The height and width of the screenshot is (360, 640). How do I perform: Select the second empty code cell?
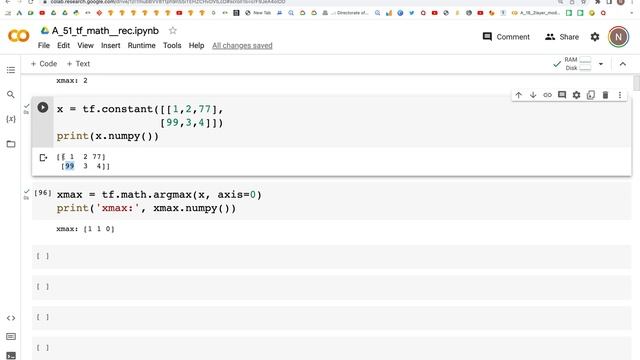click(x=331, y=287)
